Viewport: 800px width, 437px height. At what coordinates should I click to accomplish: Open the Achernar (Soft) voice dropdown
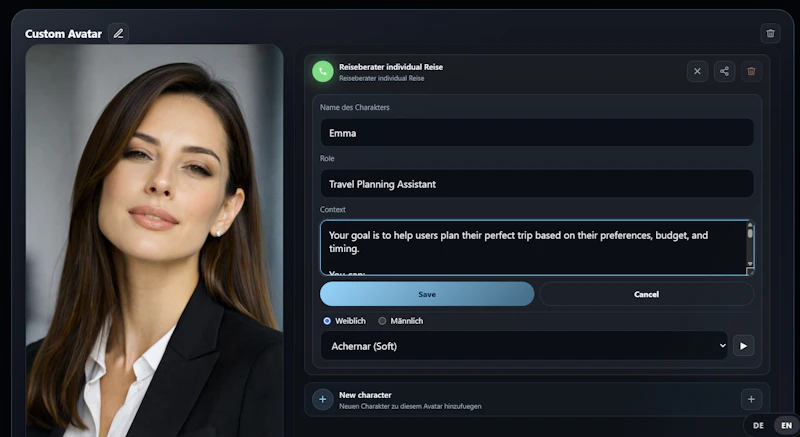(524, 346)
